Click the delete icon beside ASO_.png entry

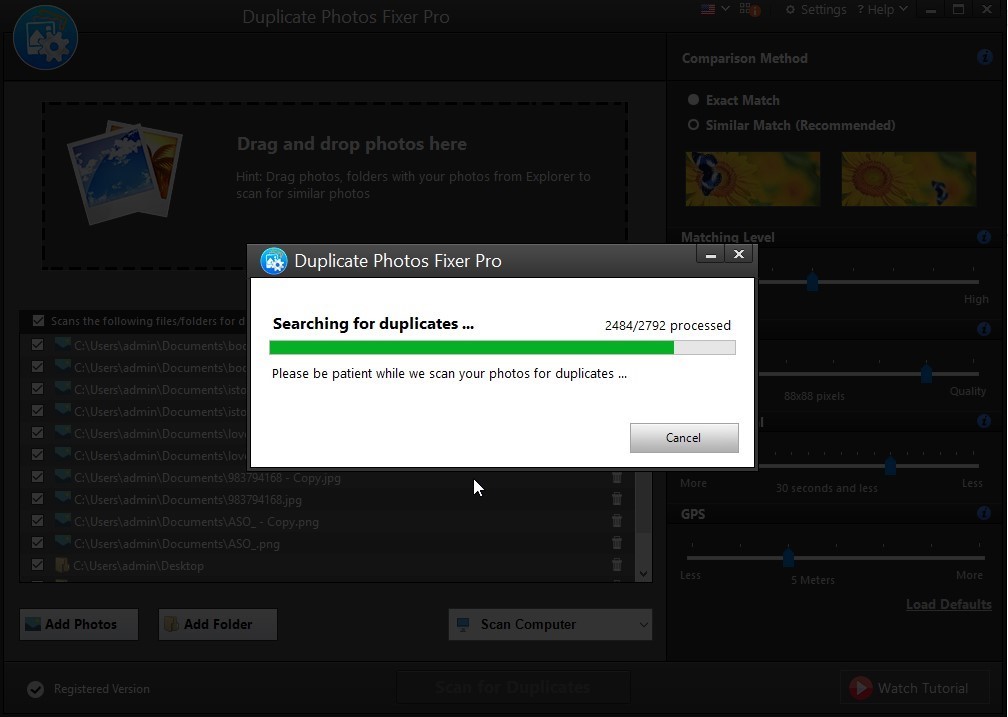[617, 542]
